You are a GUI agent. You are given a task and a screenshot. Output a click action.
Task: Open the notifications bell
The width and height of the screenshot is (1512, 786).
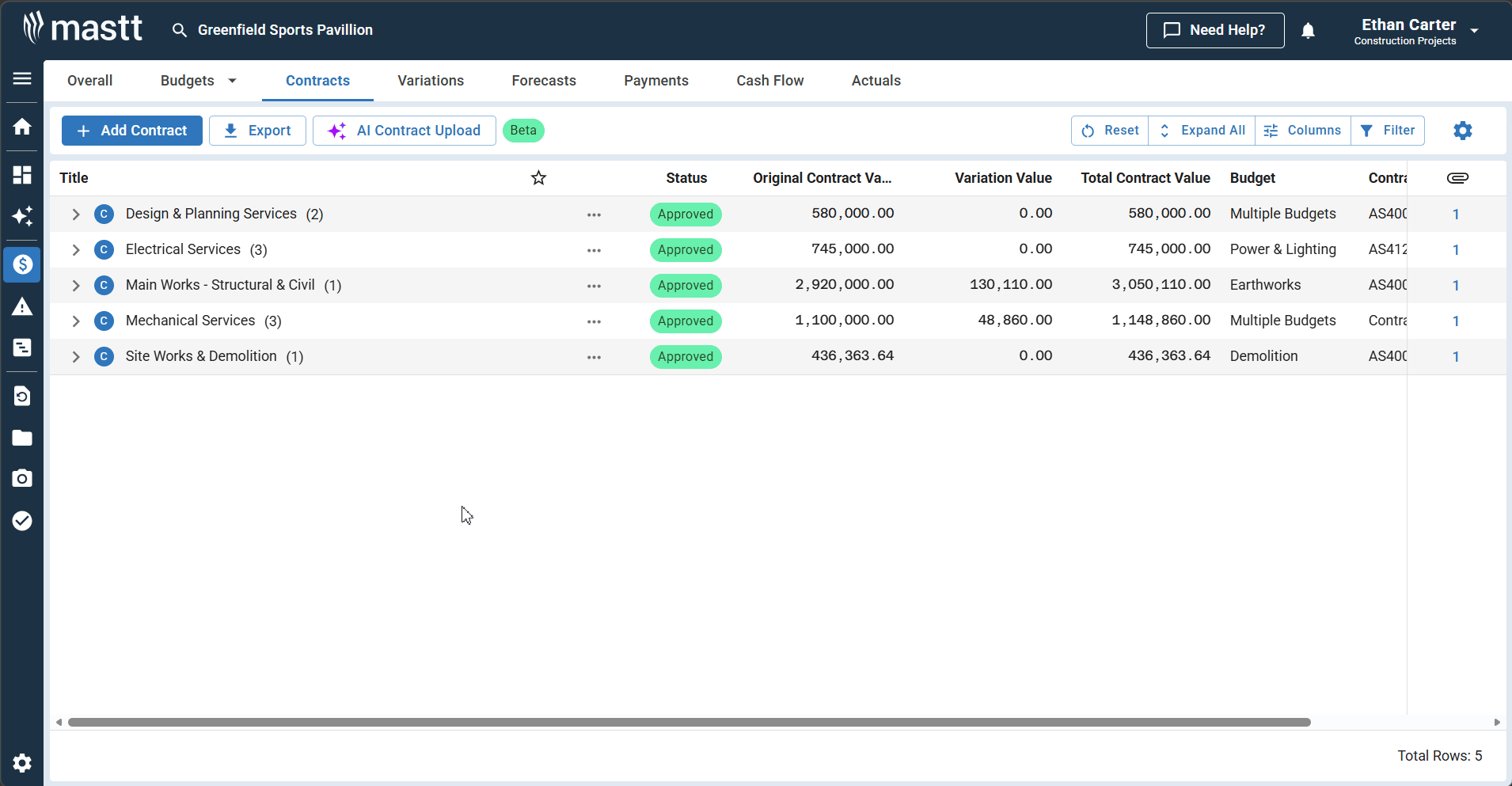(1308, 31)
